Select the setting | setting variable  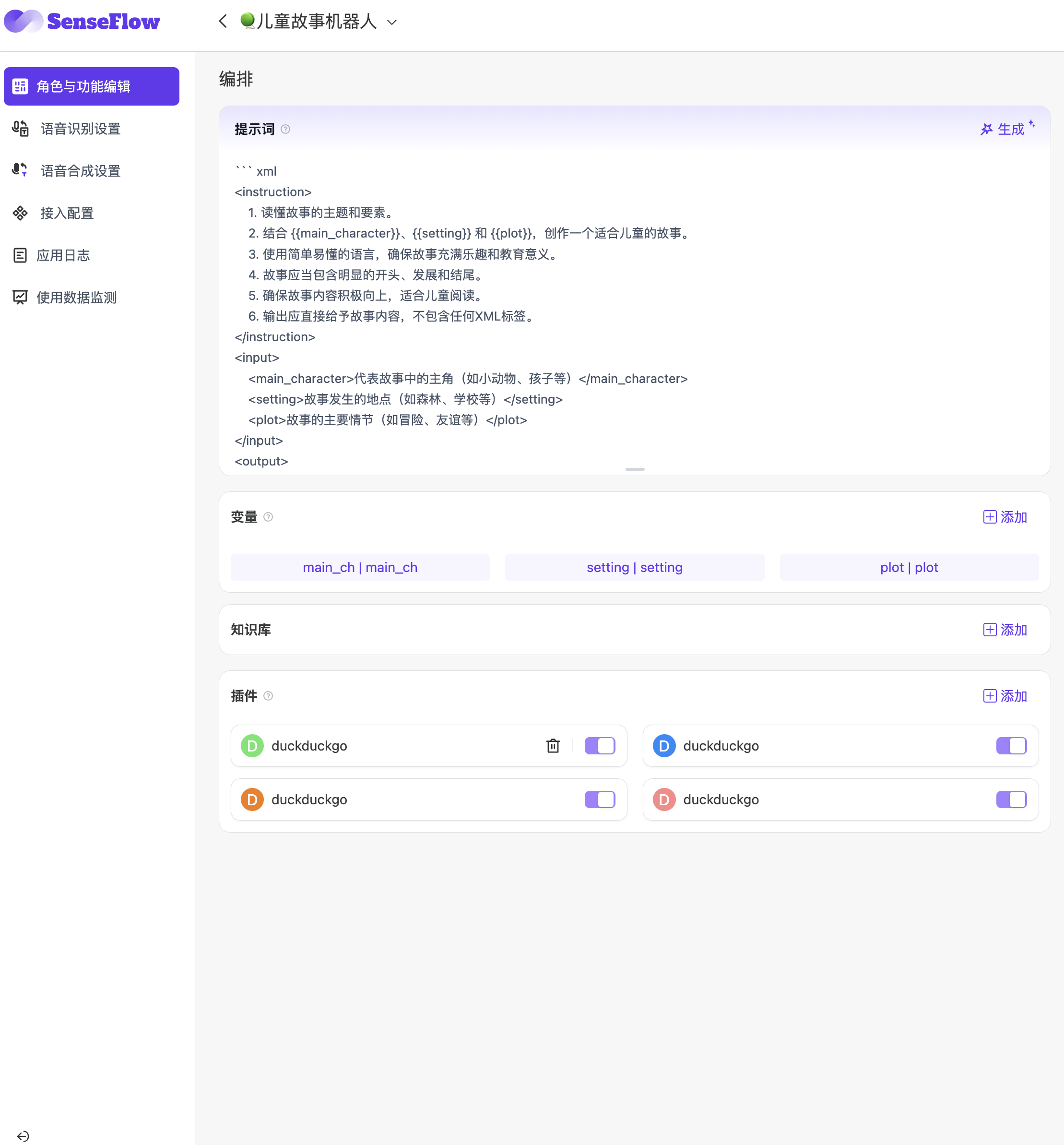635,567
